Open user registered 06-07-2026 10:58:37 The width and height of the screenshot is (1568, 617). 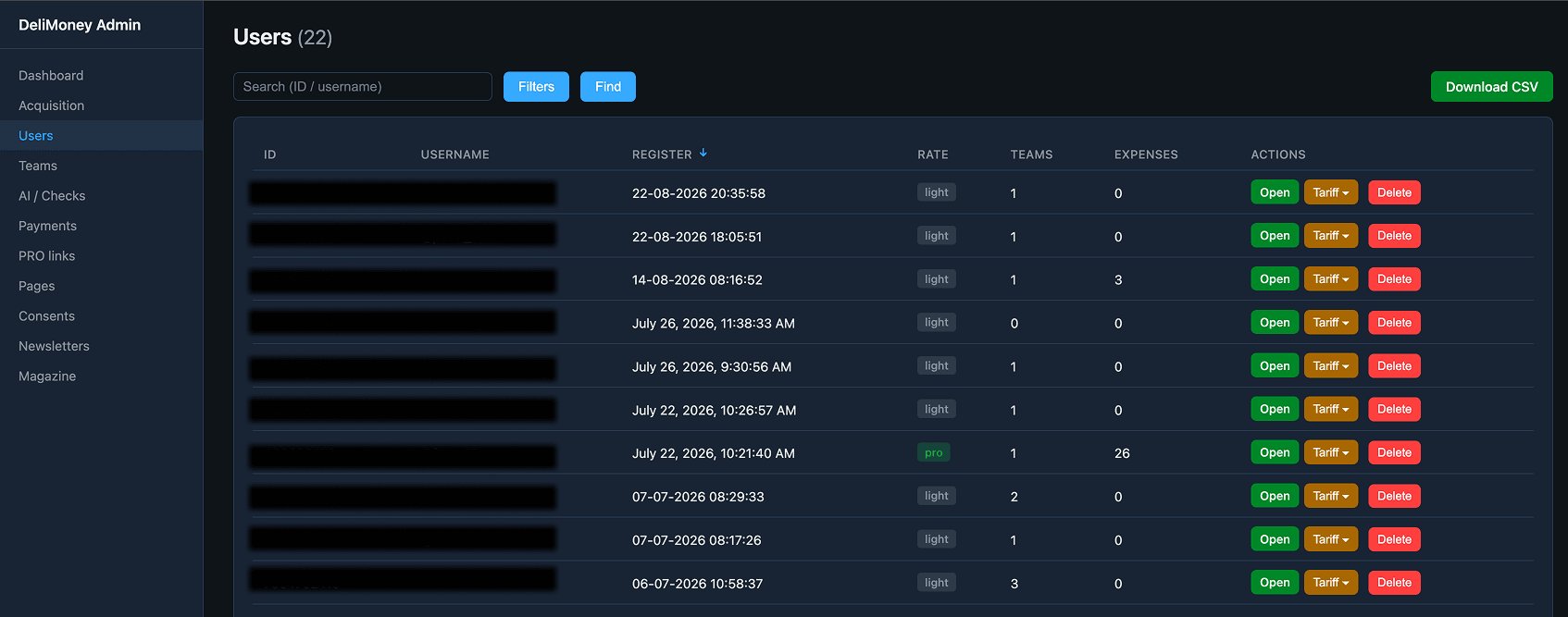point(1275,583)
